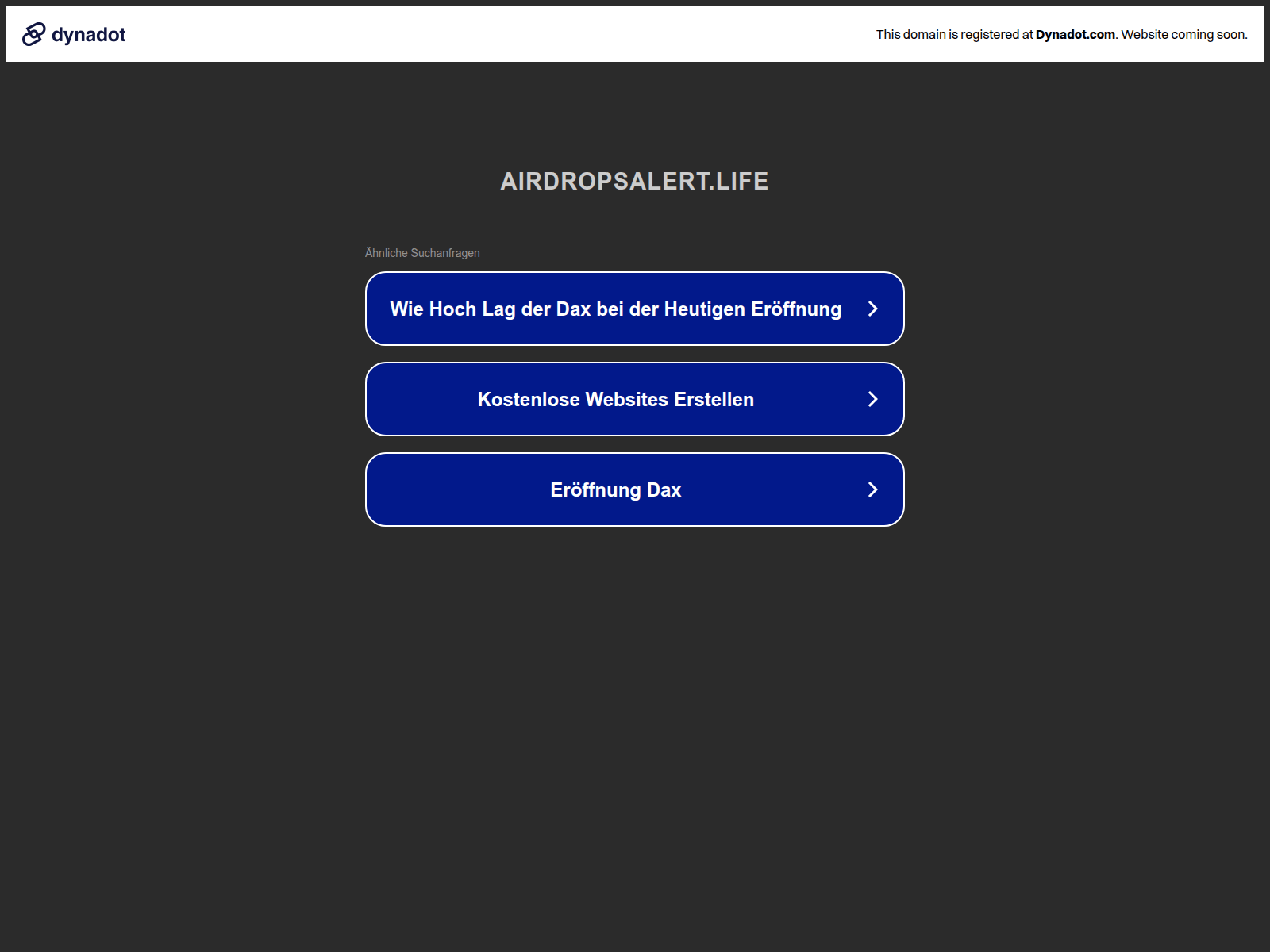Screen dimensions: 1270x952
Task: Open the 'Eröffnung Dax' suggestion
Action: pos(615,489)
